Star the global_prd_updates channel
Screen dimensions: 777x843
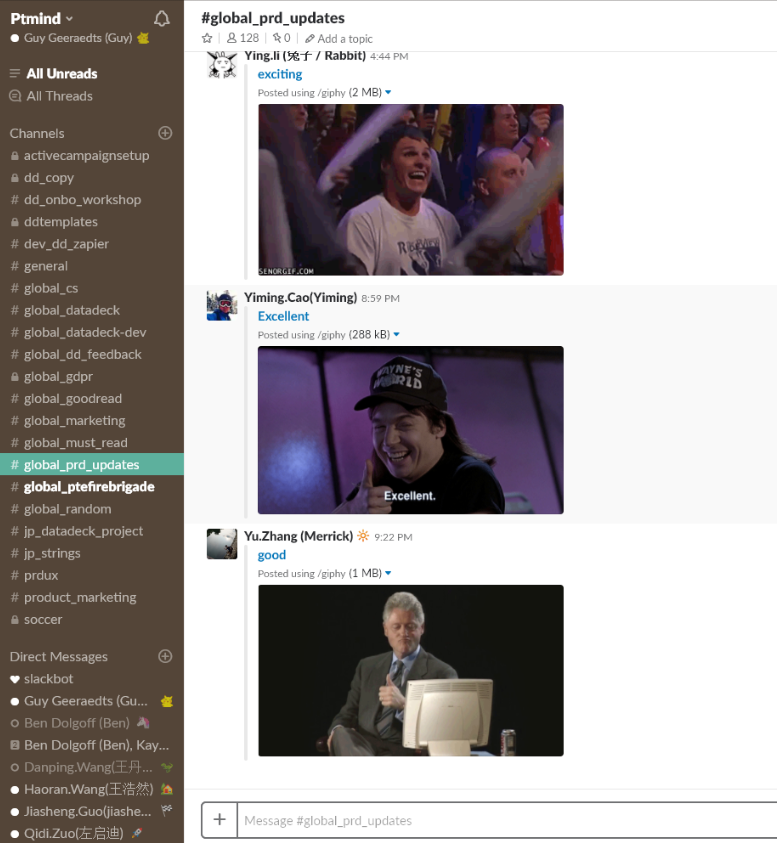(x=207, y=38)
